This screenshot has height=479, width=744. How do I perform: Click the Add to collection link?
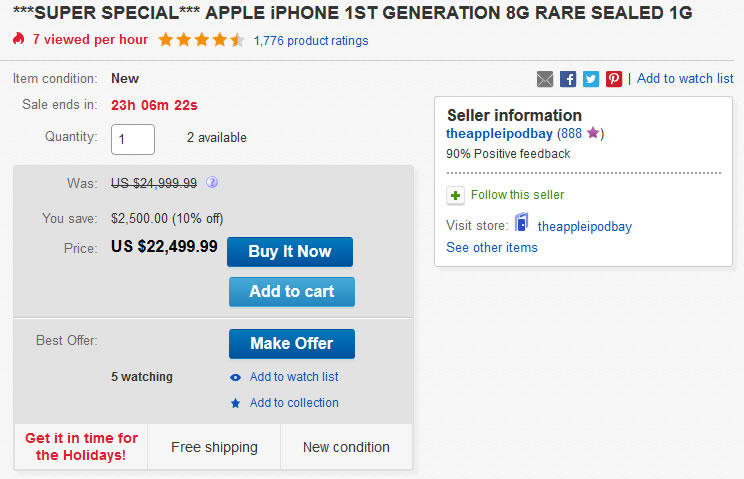294,403
